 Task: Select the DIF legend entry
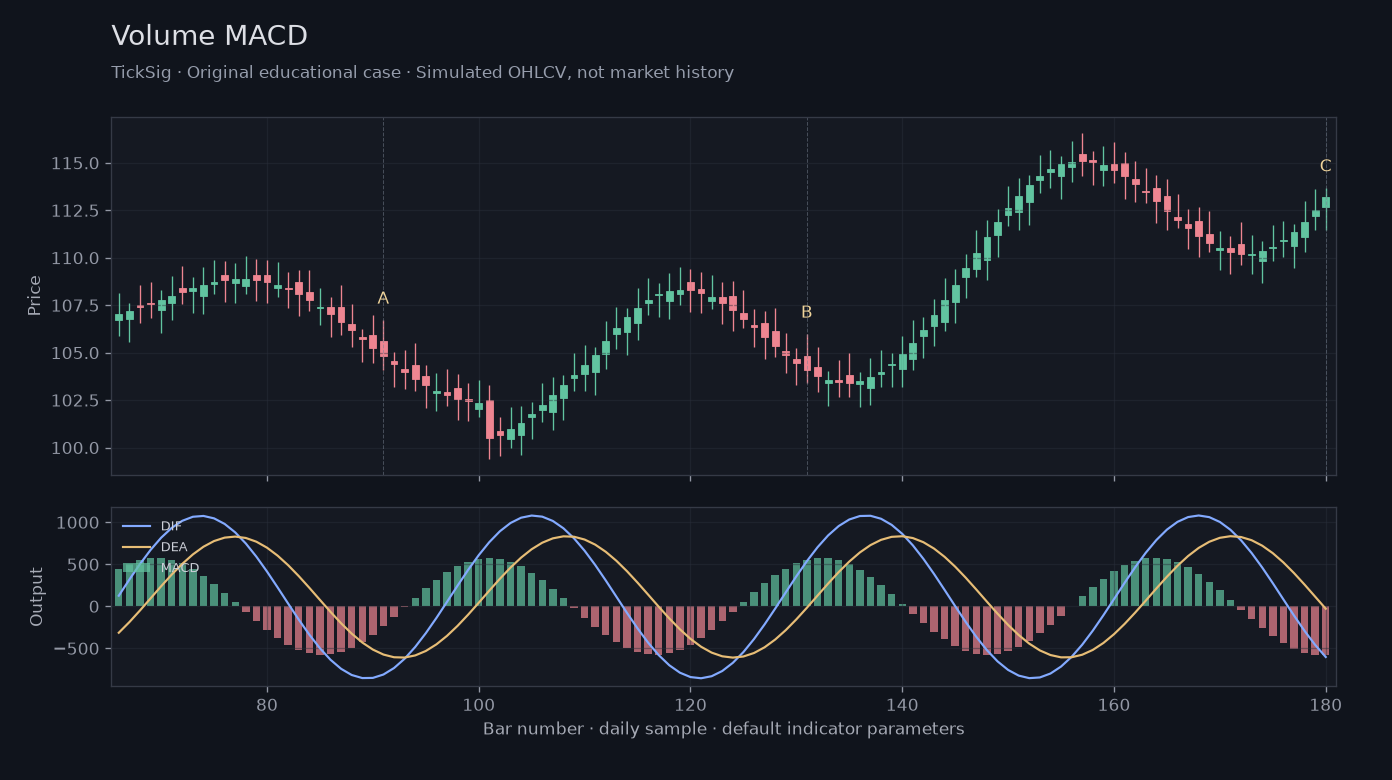point(152,526)
